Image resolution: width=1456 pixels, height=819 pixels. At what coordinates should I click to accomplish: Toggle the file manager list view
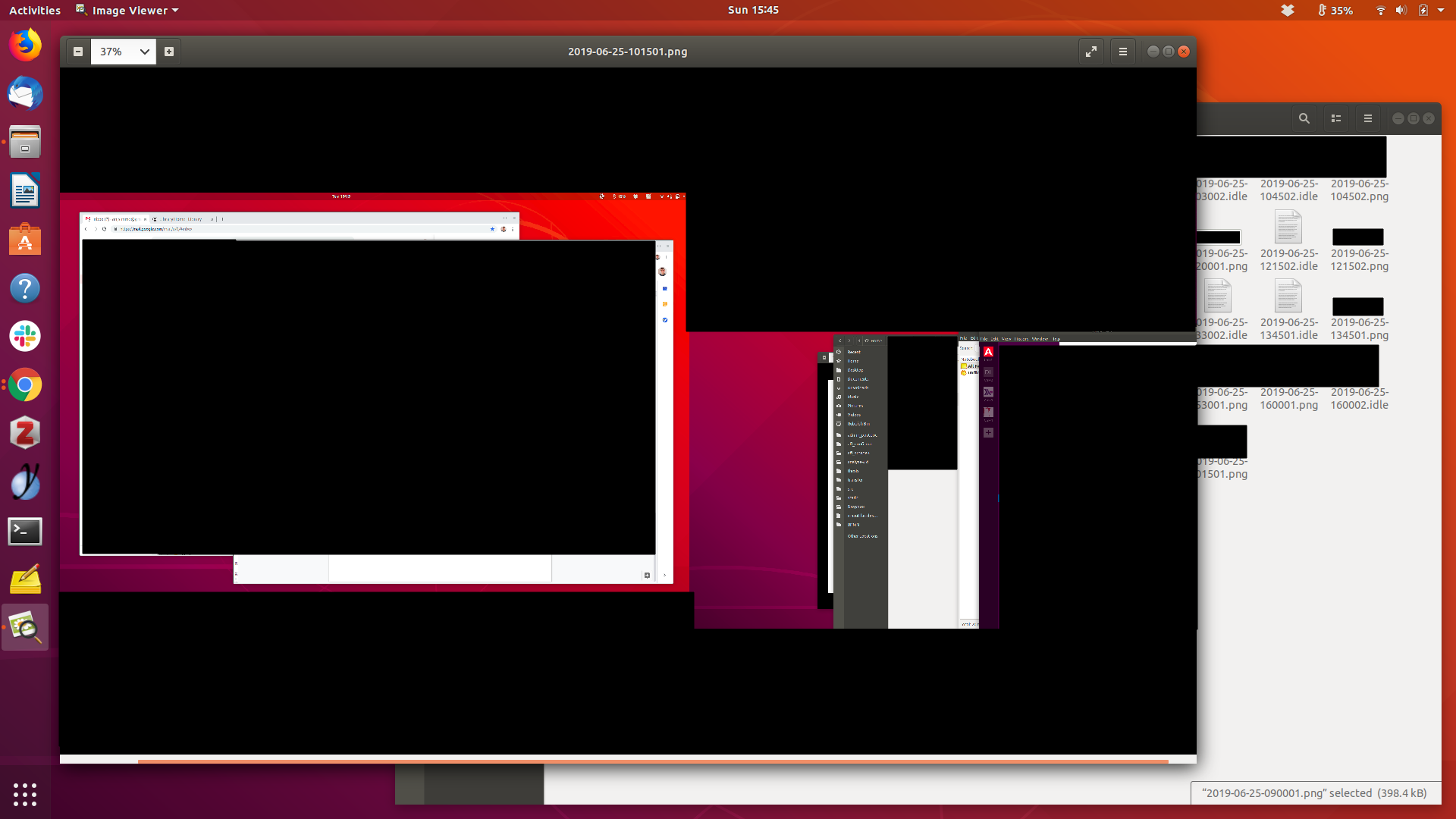click(1336, 118)
